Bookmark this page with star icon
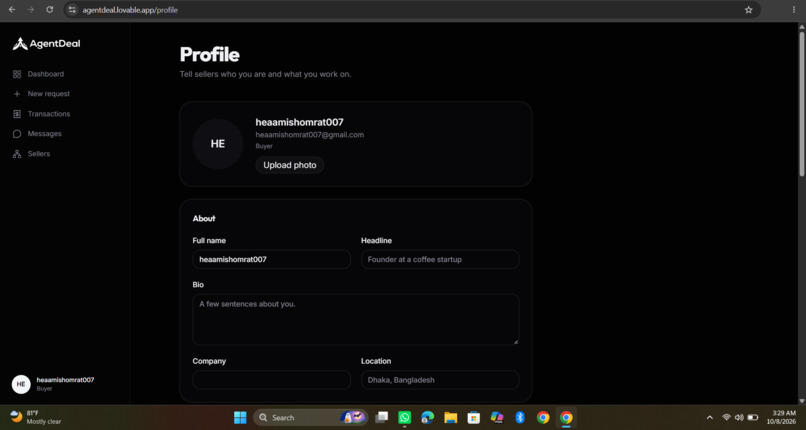Viewport: 806px width, 430px height. click(x=748, y=10)
